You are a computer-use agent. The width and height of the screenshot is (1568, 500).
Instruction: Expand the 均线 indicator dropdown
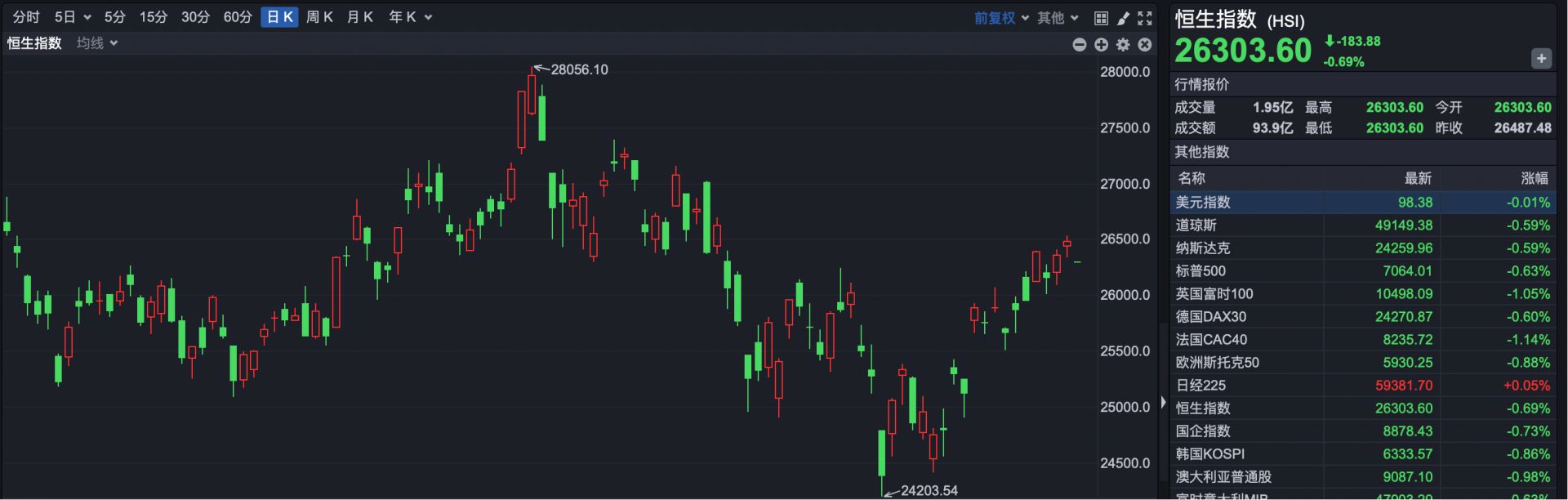pyautogui.click(x=97, y=43)
